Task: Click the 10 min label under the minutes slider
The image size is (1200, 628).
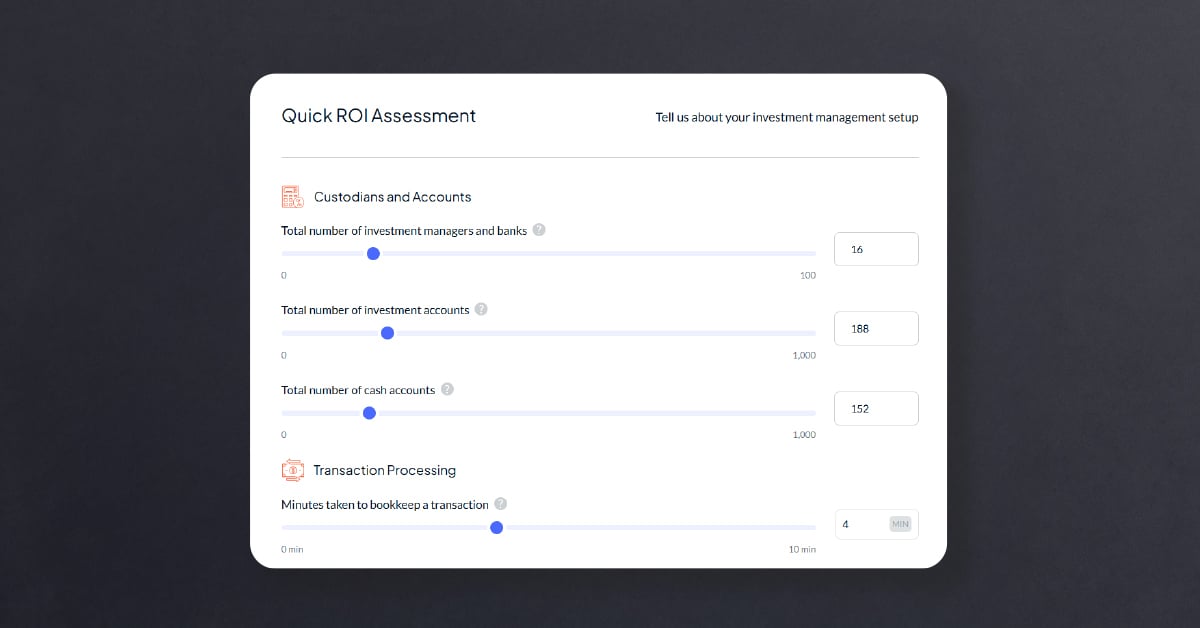Action: click(x=801, y=549)
